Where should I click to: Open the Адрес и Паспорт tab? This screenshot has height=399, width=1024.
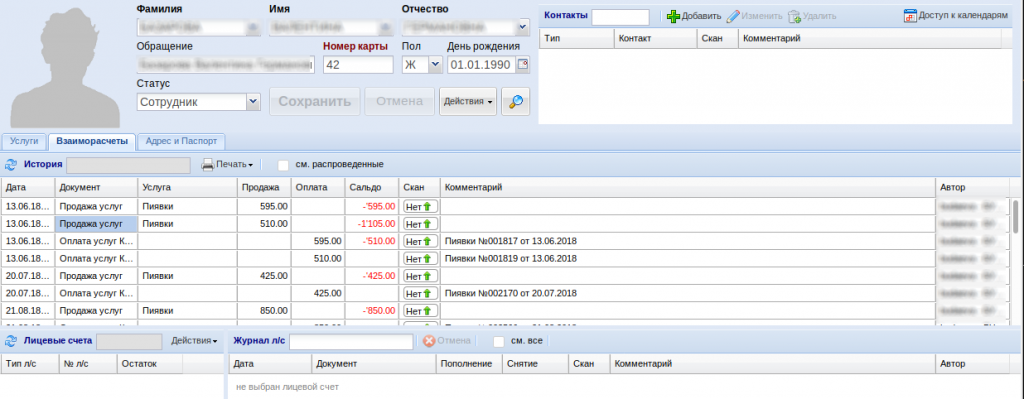[182, 141]
